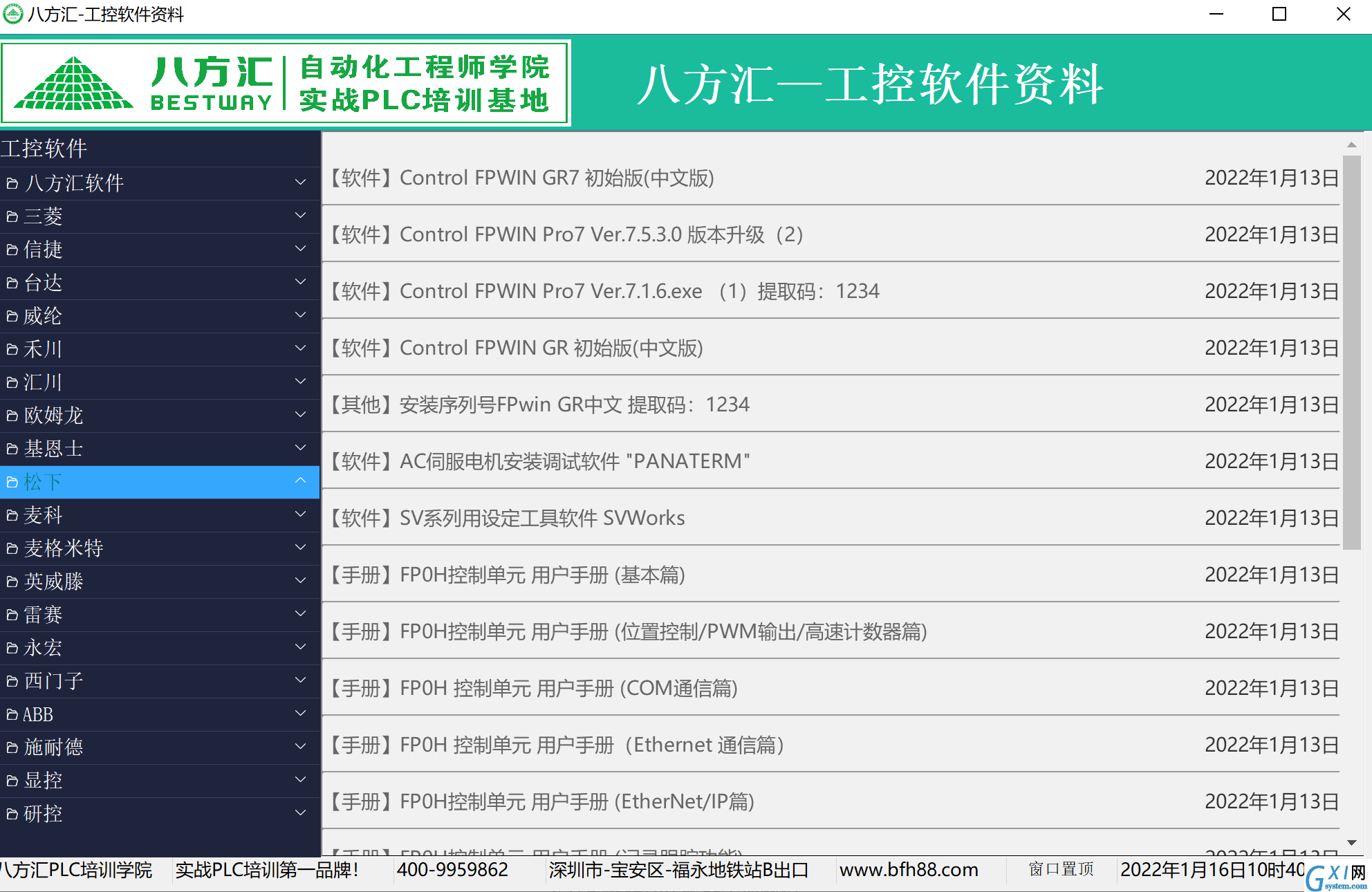1372x892 pixels.
Task: Click the folder icon beside 研控
Action: 12,814
